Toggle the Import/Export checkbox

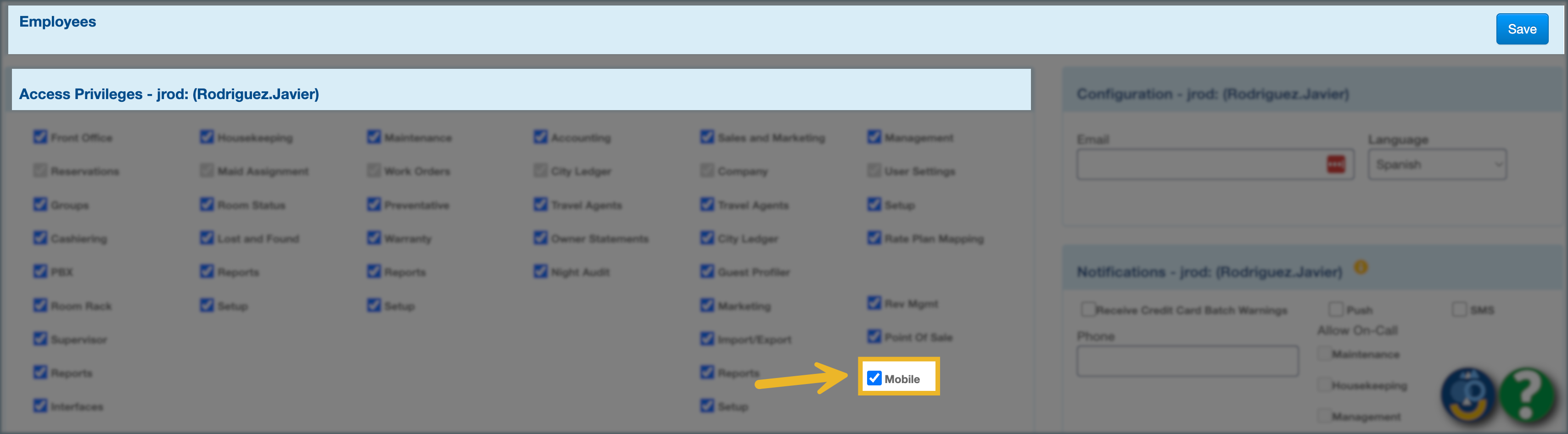pos(707,339)
